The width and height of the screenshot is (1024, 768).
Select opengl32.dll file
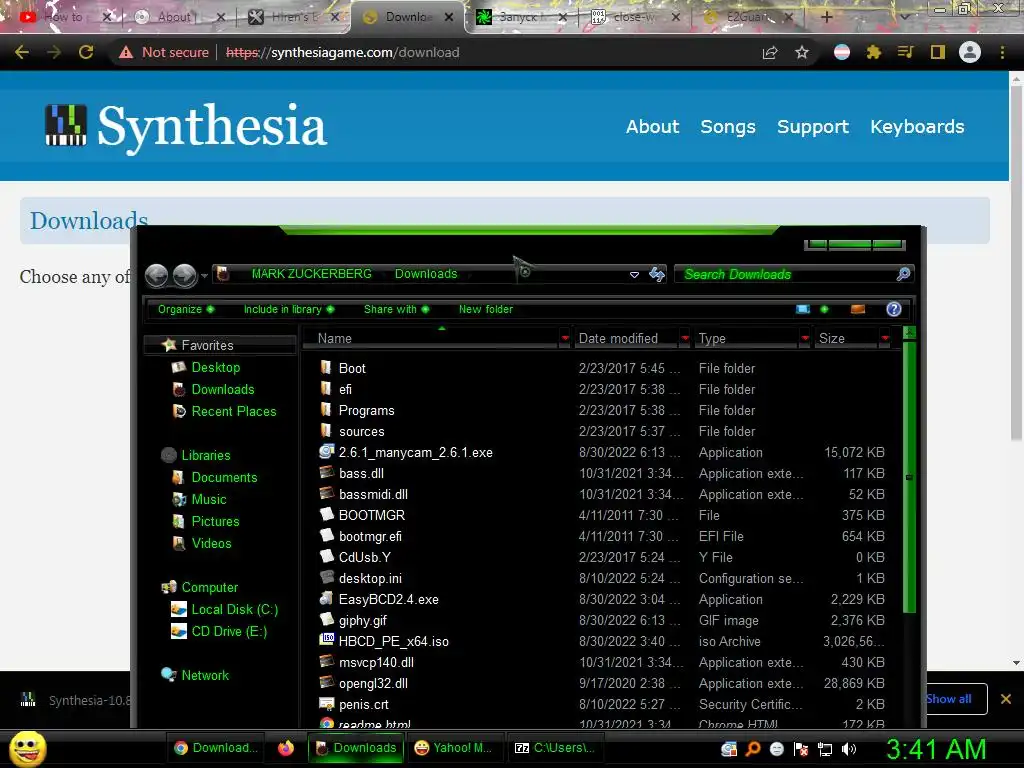(373, 683)
